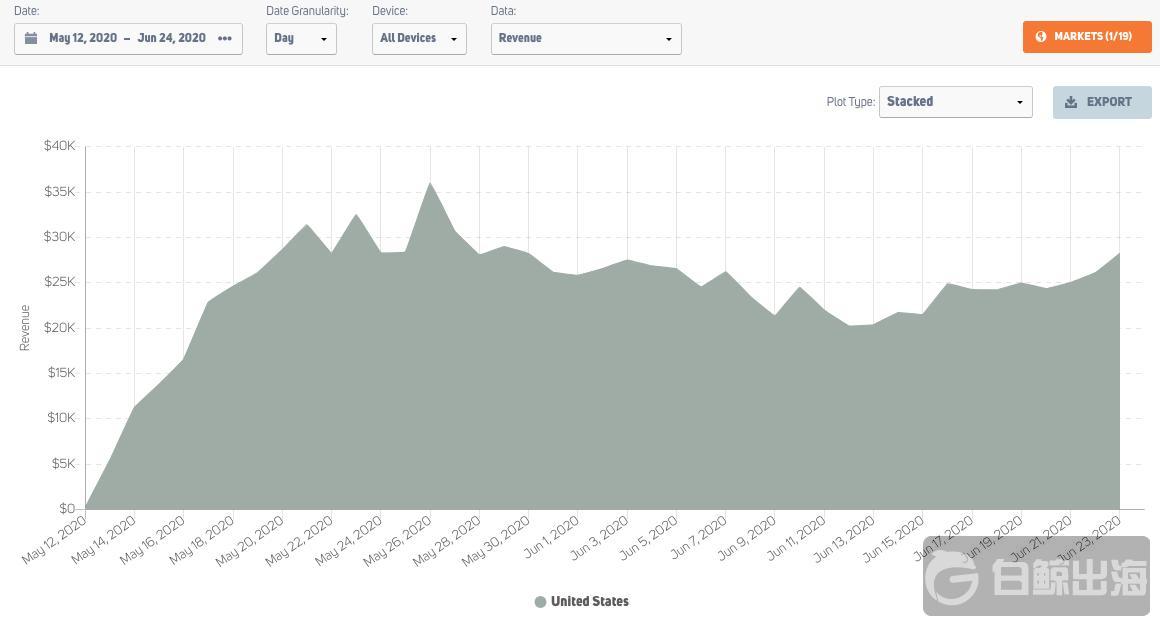This screenshot has height=626, width=1160.
Task: Select the May 12, 2020 start date
Action: pos(83,38)
